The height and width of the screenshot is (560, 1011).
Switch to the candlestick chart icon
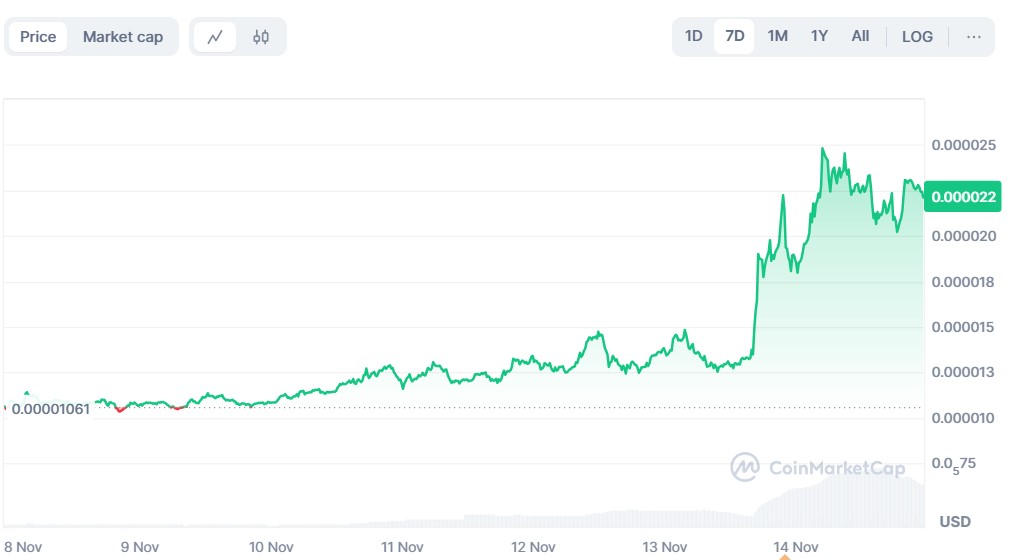pos(261,37)
